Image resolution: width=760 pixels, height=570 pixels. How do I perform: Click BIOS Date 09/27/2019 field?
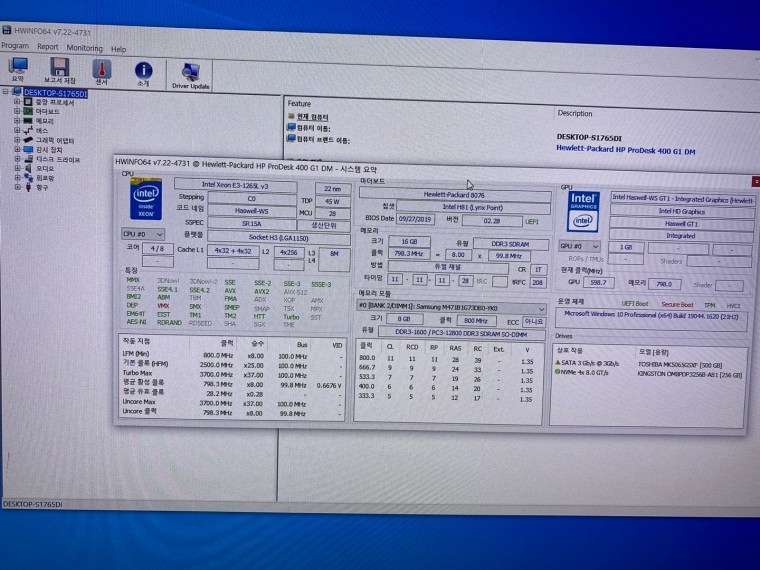pos(415,219)
